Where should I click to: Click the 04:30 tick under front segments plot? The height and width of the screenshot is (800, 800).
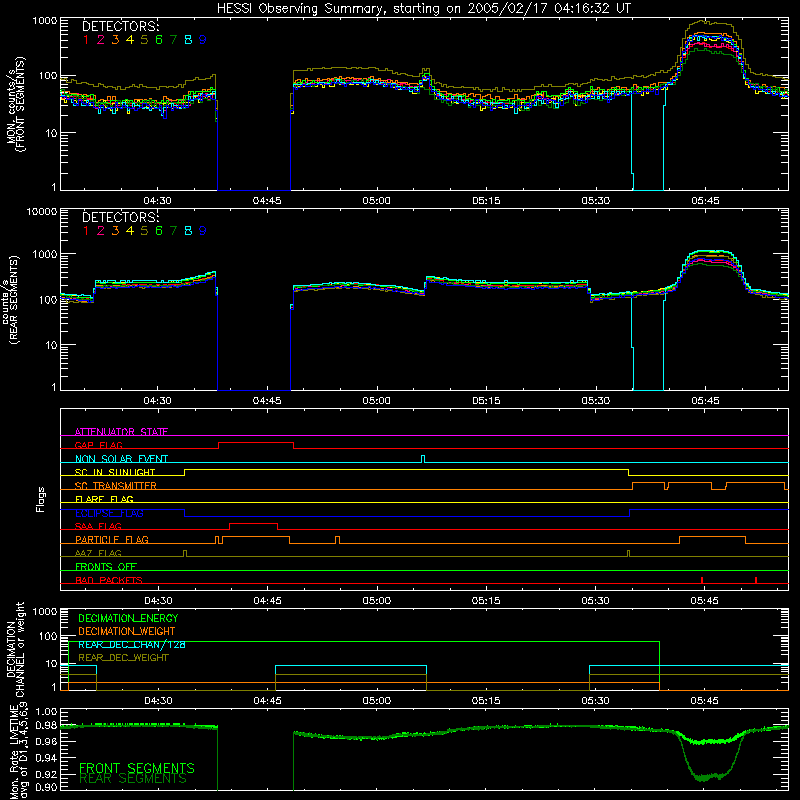click(157, 201)
